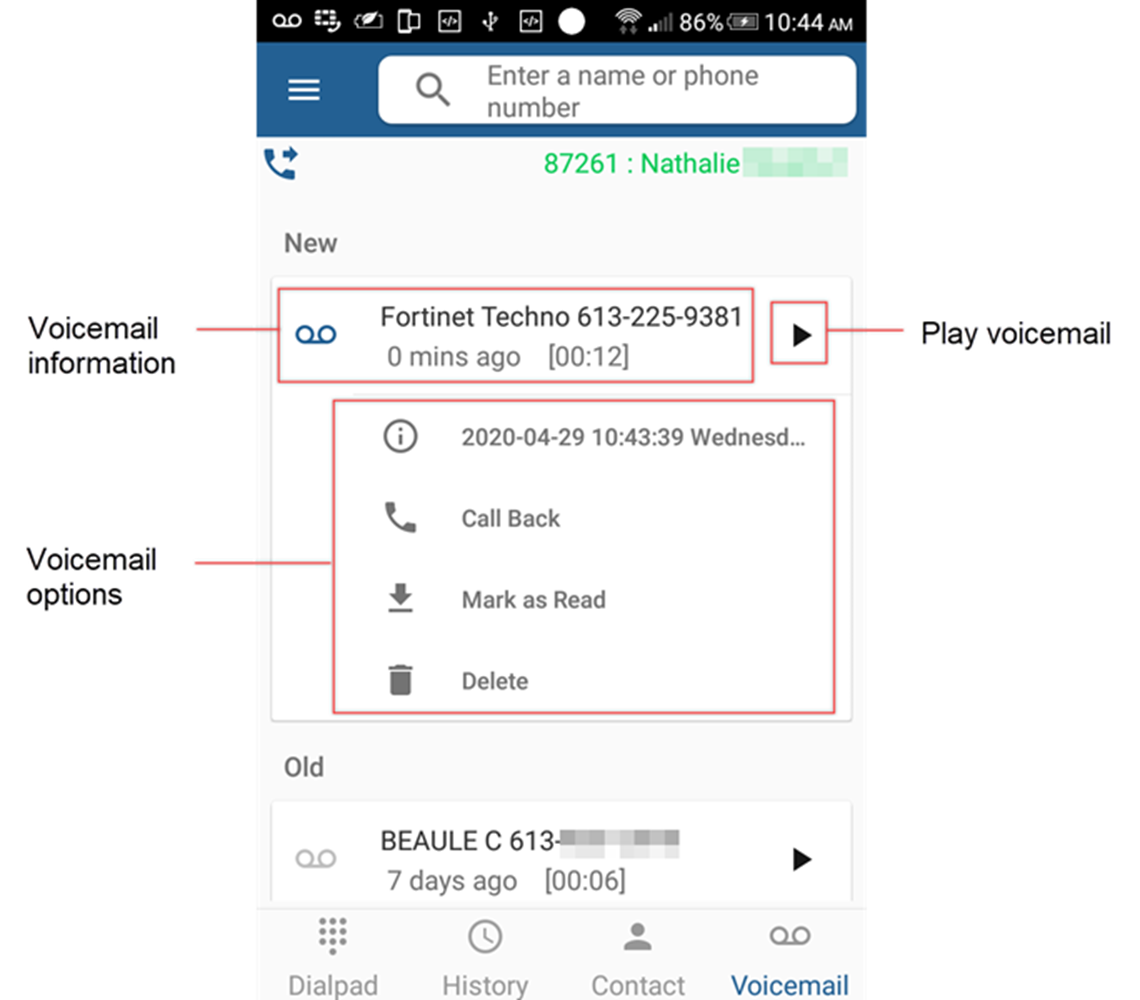Choose Call Back from voicemail options
The height and width of the screenshot is (1000, 1140).
click(x=510, y=517)
